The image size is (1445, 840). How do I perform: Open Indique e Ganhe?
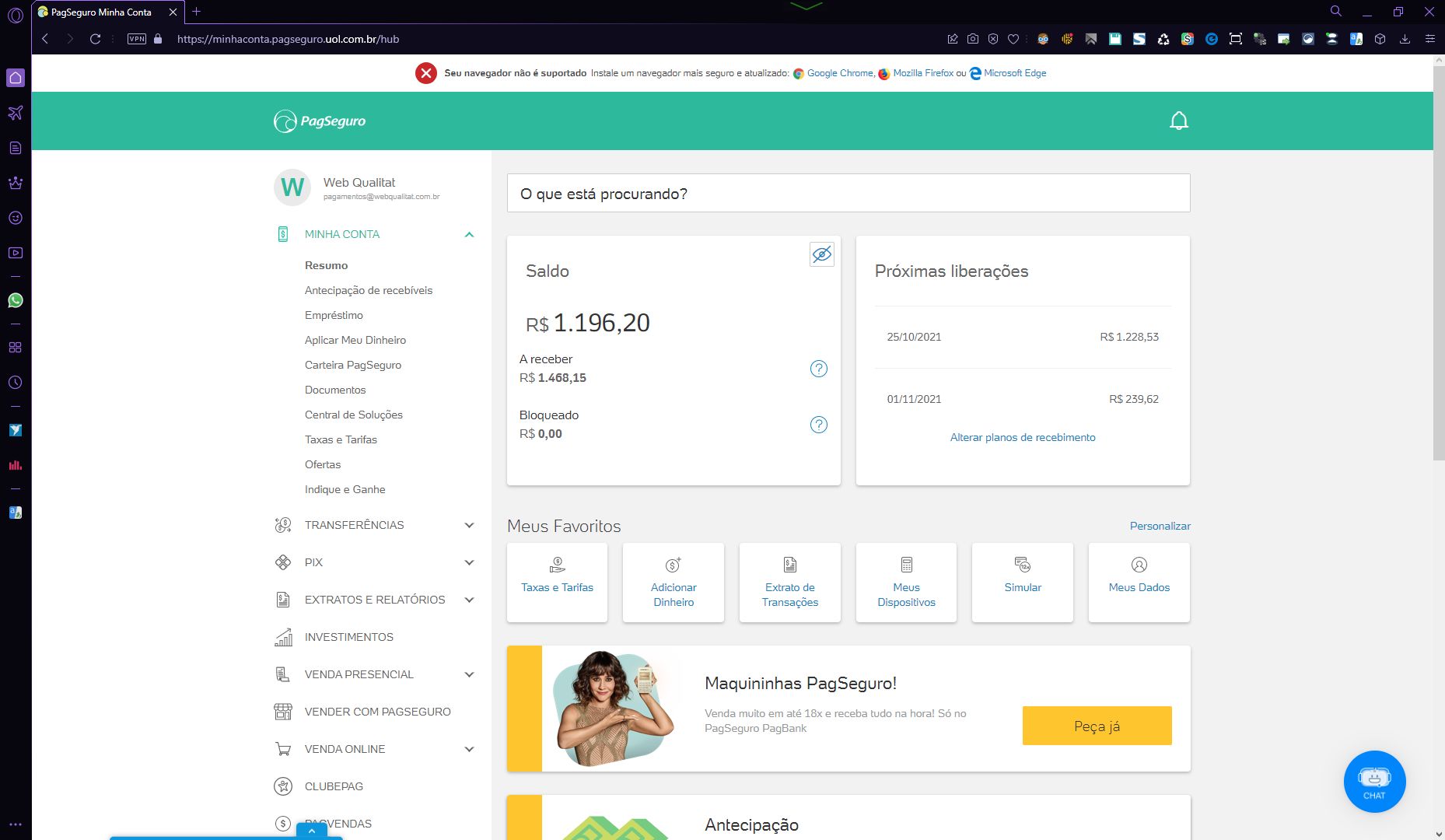[345, 489]
